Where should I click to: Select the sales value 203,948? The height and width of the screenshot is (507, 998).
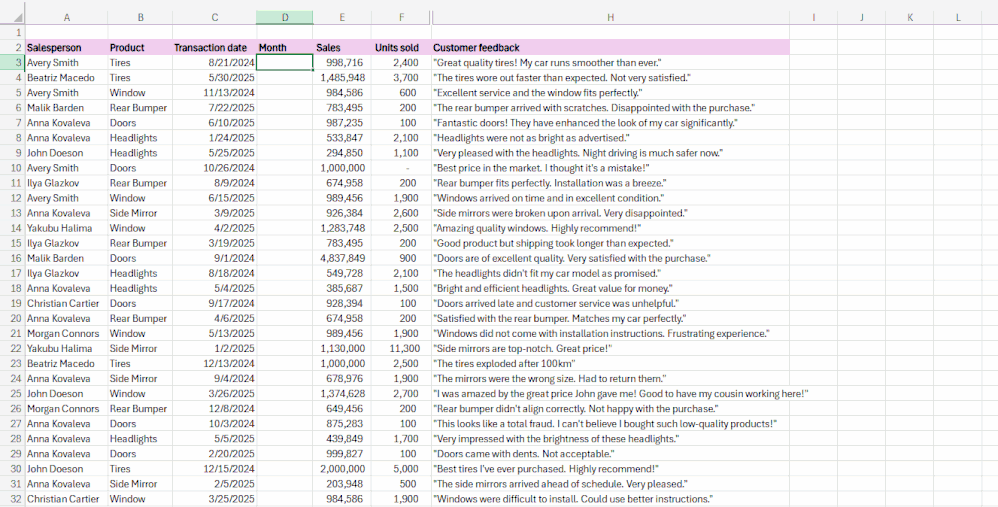tap(342, 484)
